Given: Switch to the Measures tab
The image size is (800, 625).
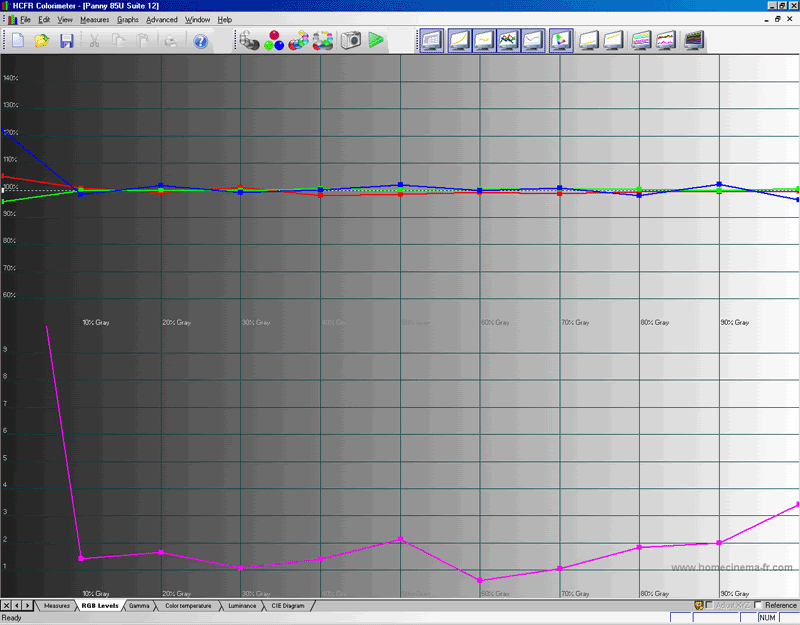Looking at the screenshot, I should click(57, 606).
